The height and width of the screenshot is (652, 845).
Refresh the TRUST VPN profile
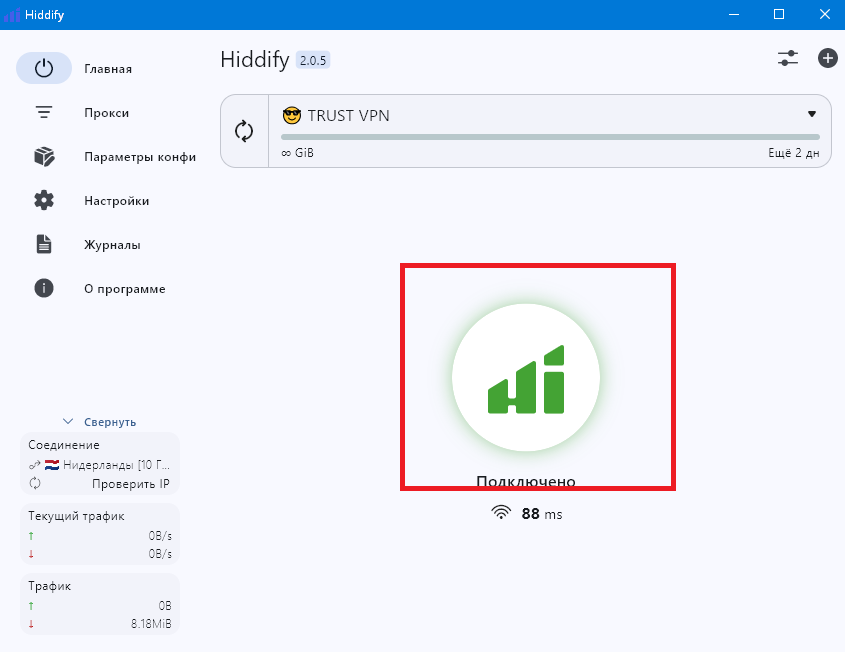(244, 131)
